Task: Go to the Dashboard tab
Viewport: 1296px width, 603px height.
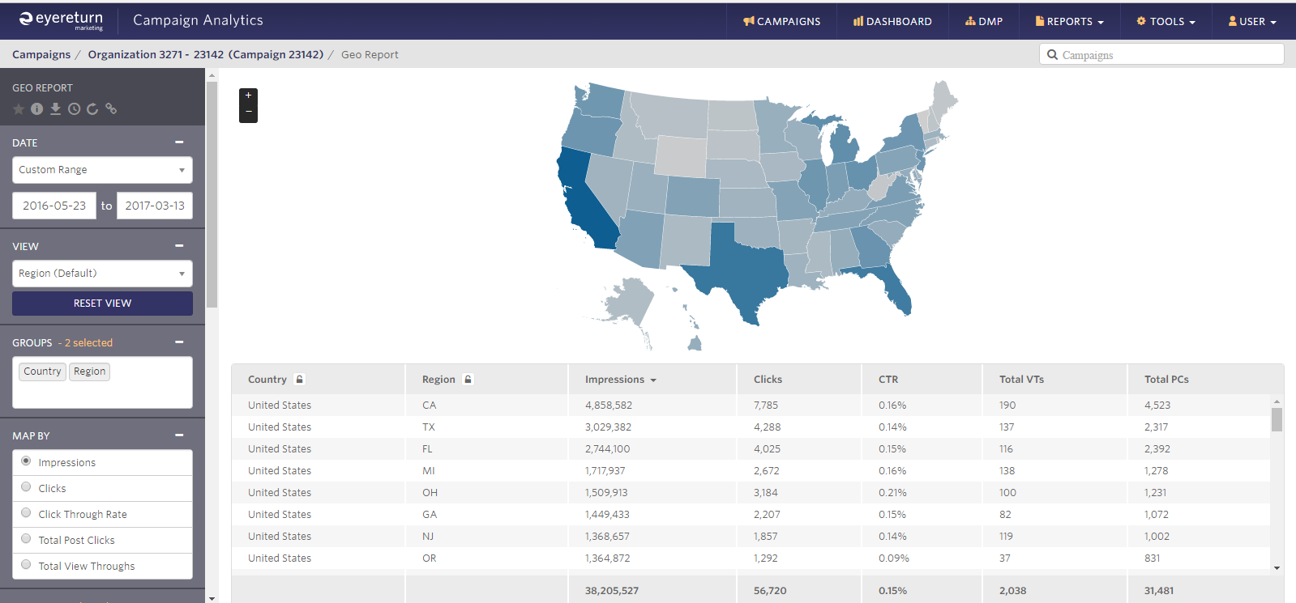Action: tap(892, 21)
